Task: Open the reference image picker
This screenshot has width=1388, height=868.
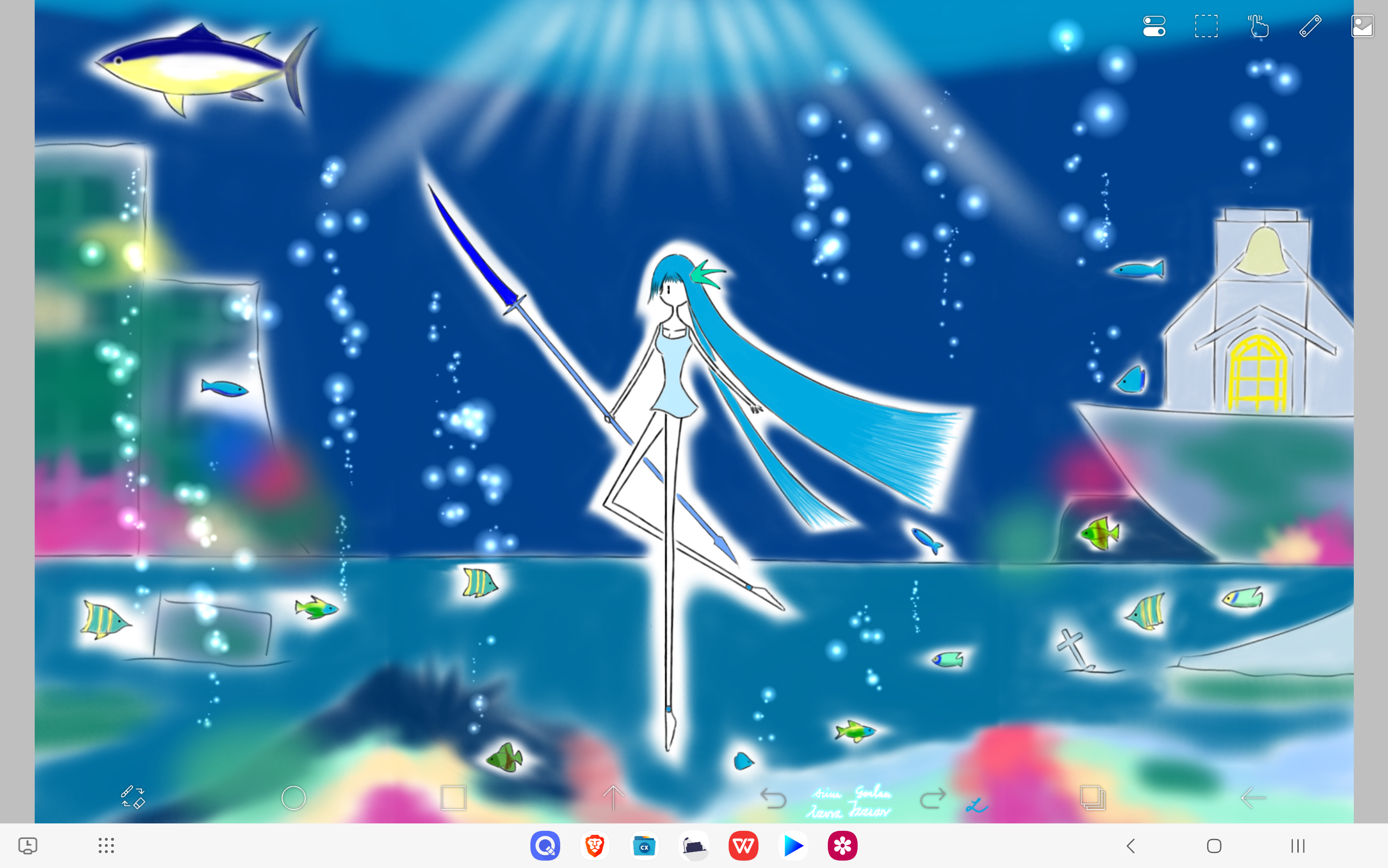Action: [x=1362, y=26]
